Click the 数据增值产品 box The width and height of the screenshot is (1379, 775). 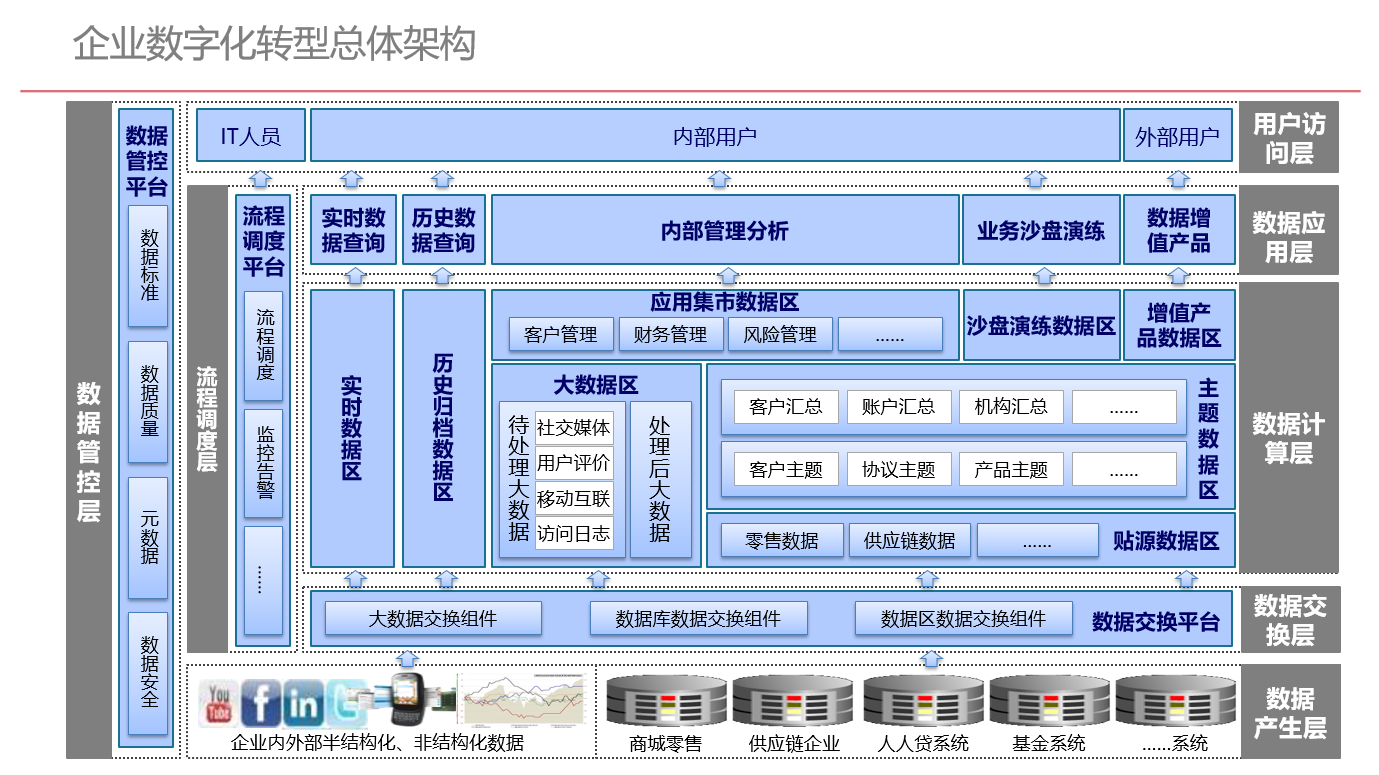[x=1179, y=229]
